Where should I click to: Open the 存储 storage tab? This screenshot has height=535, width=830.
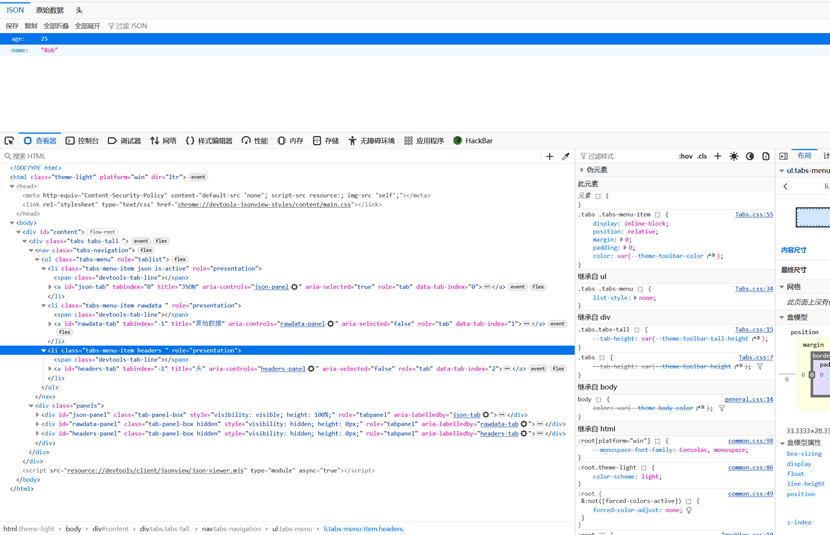(326, 141)
